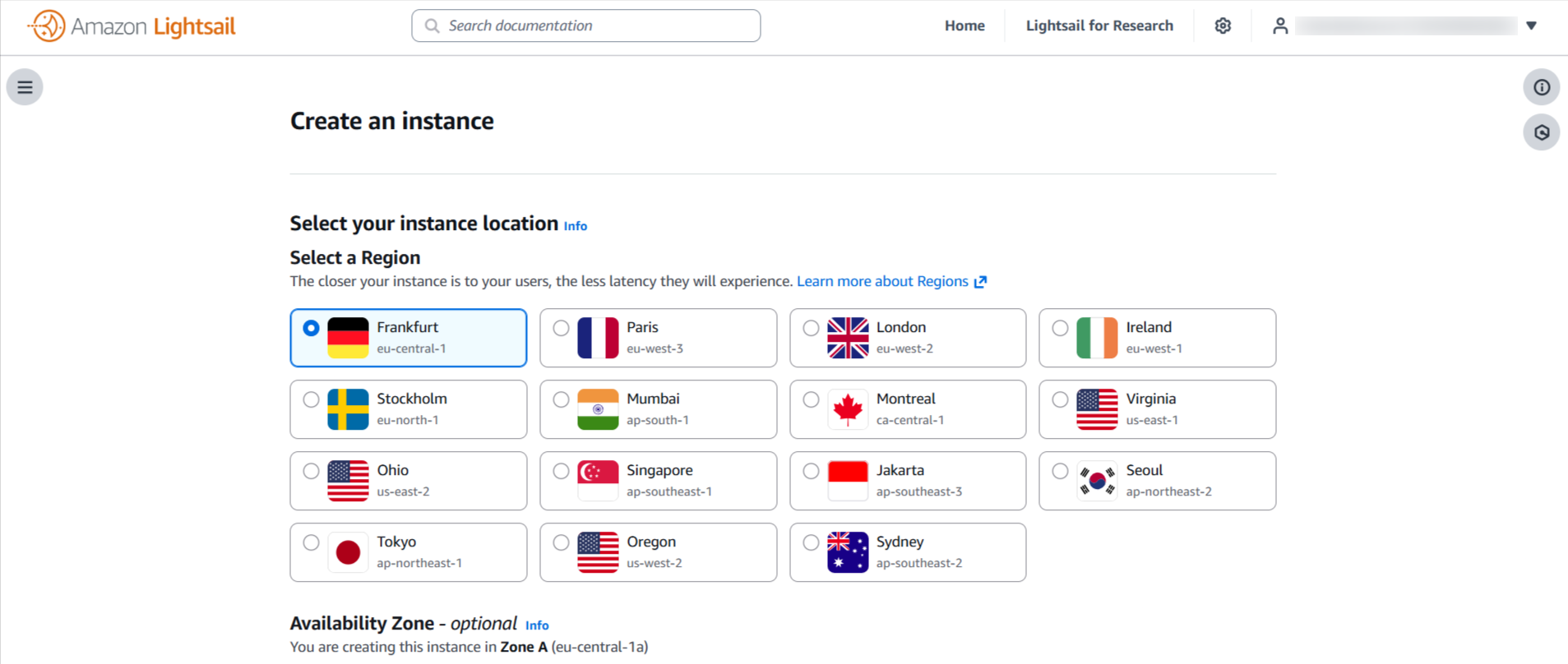
Task: Click the German flag for Frankfurt
Action: pyautogui.click(x=348, y=338)
